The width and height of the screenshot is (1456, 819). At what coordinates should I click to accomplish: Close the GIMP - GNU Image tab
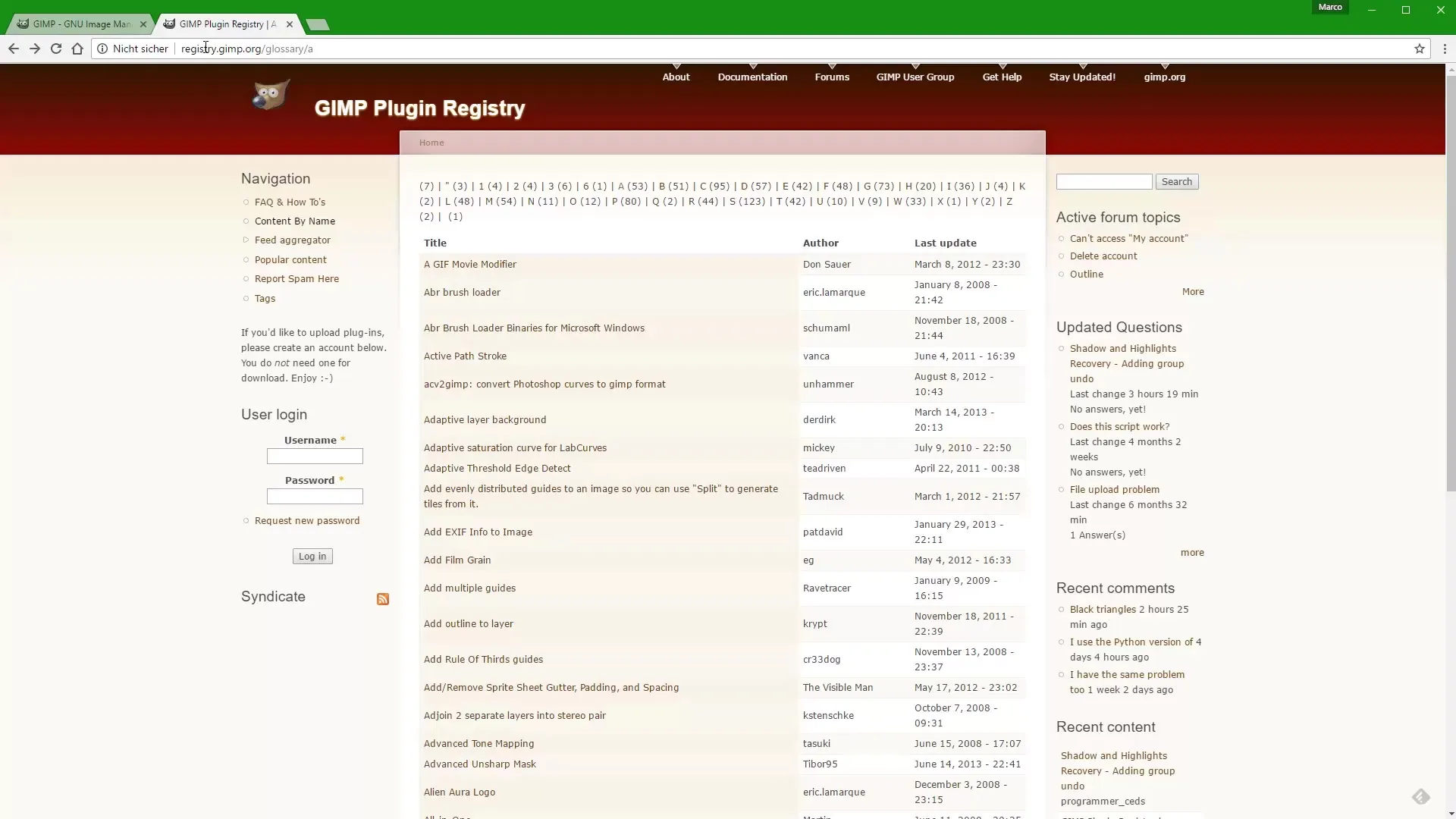click(143, 24)
